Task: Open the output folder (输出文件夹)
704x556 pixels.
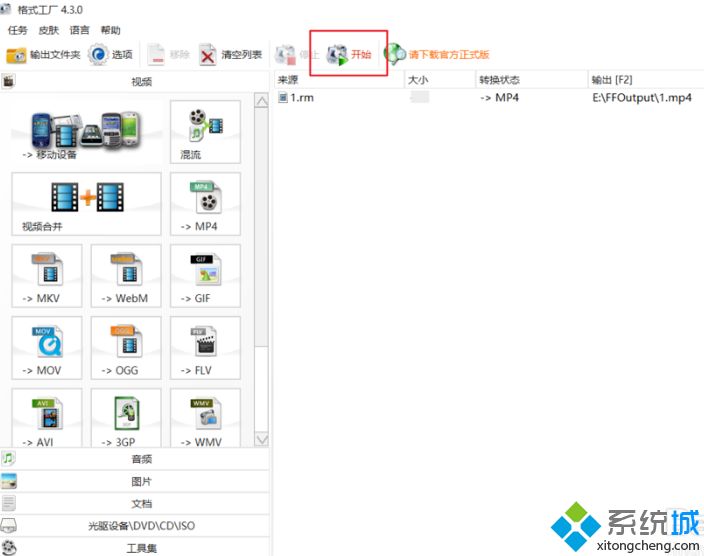Action: point(43,55)
